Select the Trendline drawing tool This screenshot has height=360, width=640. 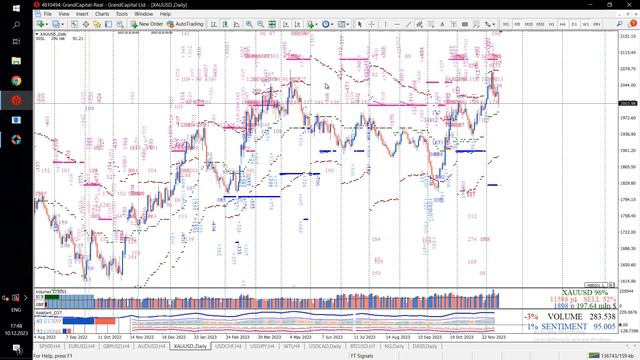(408, 24)
